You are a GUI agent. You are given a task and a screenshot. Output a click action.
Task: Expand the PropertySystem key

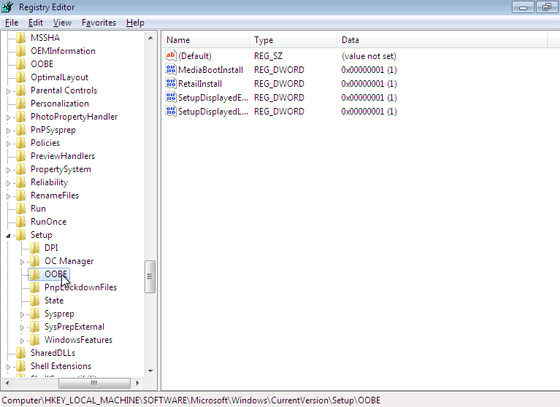point(8,170)
